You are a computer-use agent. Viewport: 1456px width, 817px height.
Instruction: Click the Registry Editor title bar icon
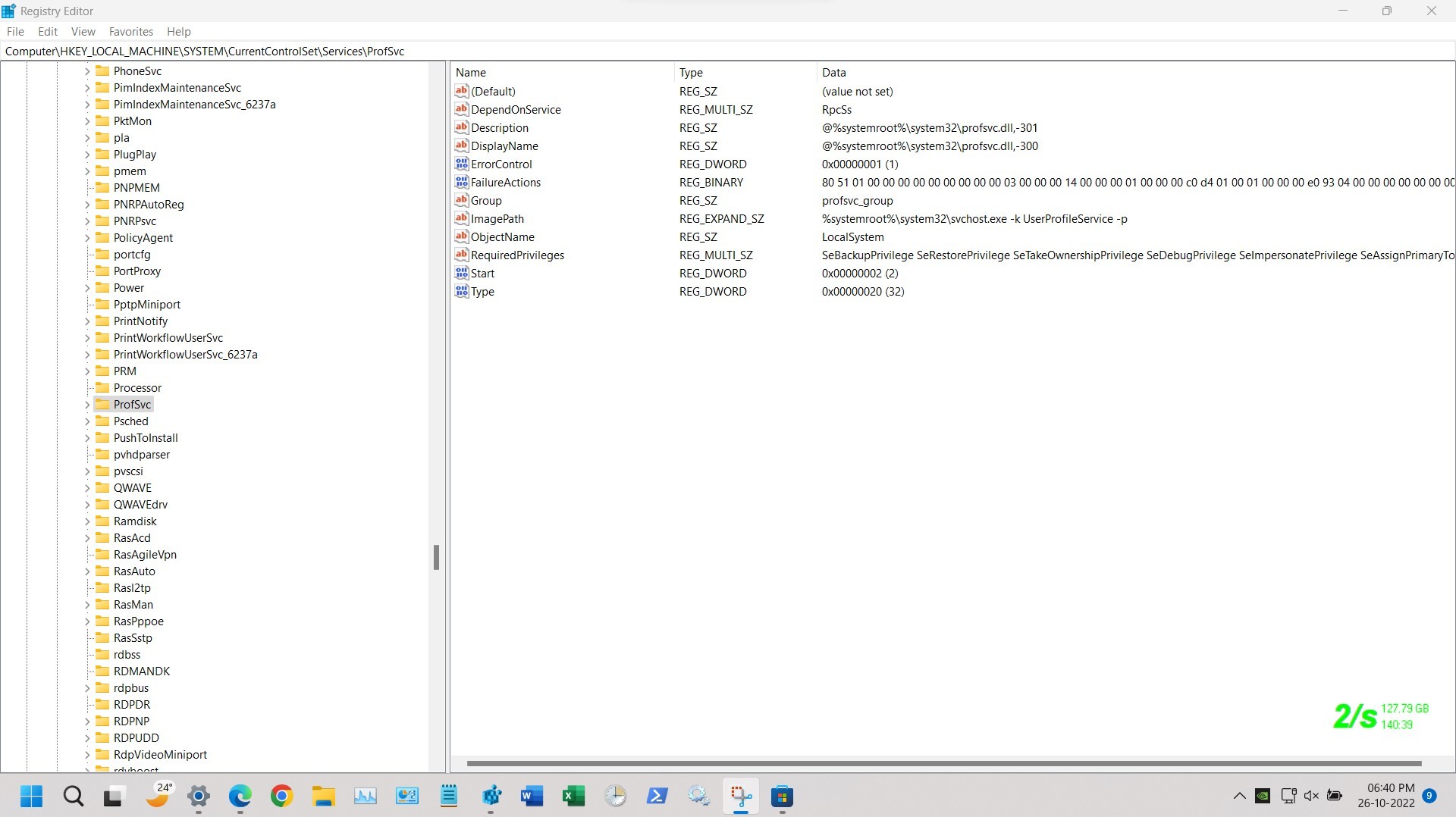click(x=9, y=11)
